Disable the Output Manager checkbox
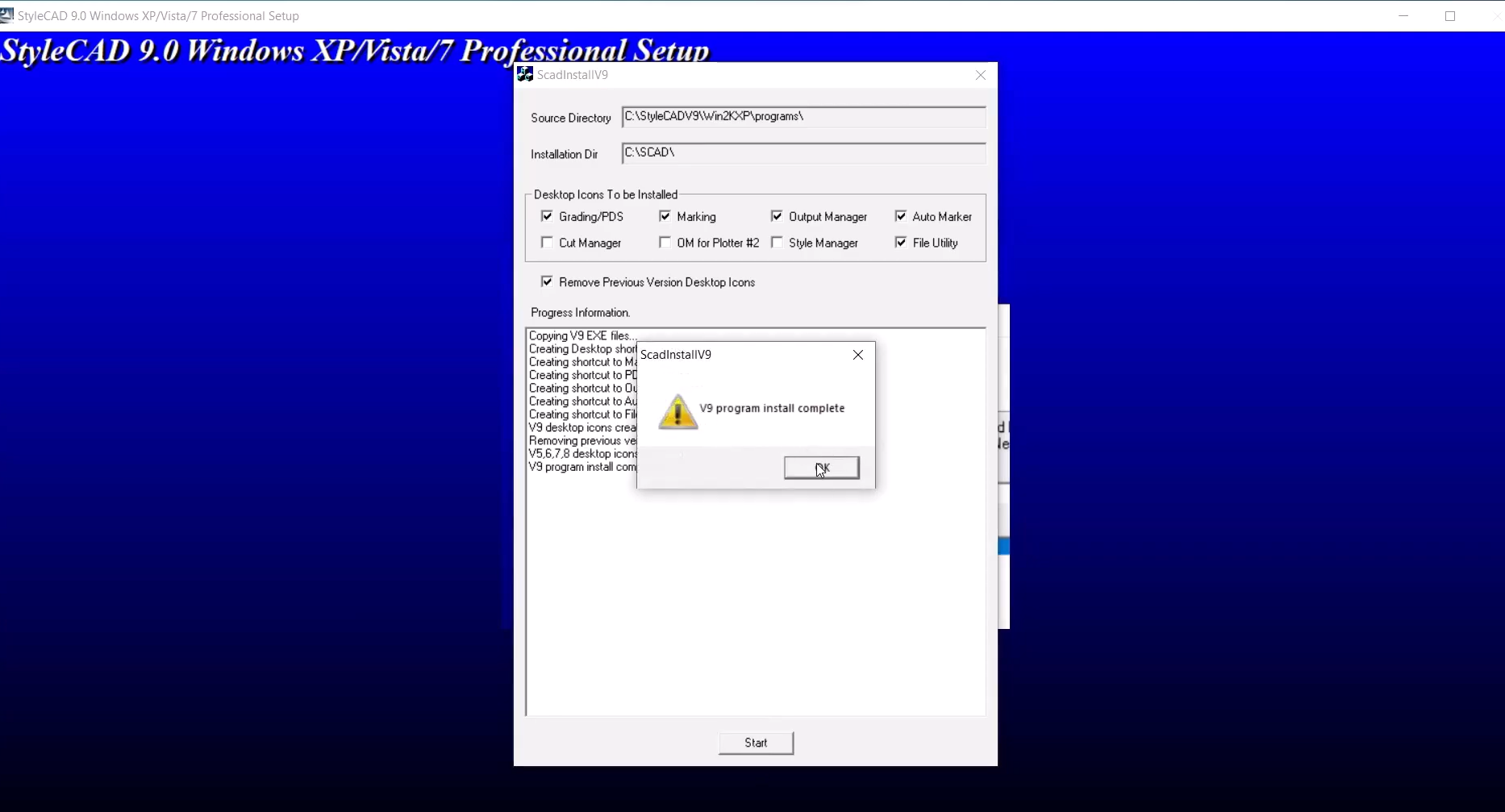Screen dimensions: 1505x812 click(777, 216)
